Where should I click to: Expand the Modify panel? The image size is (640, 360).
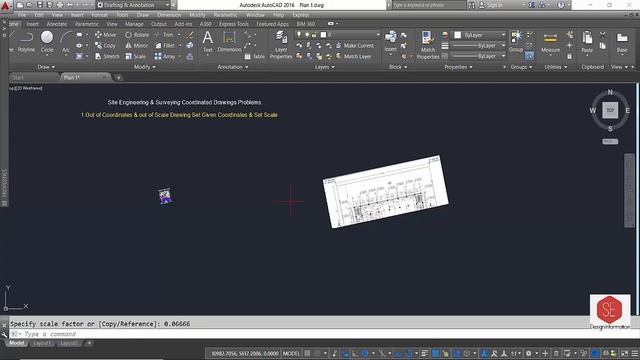pos(145,67)
